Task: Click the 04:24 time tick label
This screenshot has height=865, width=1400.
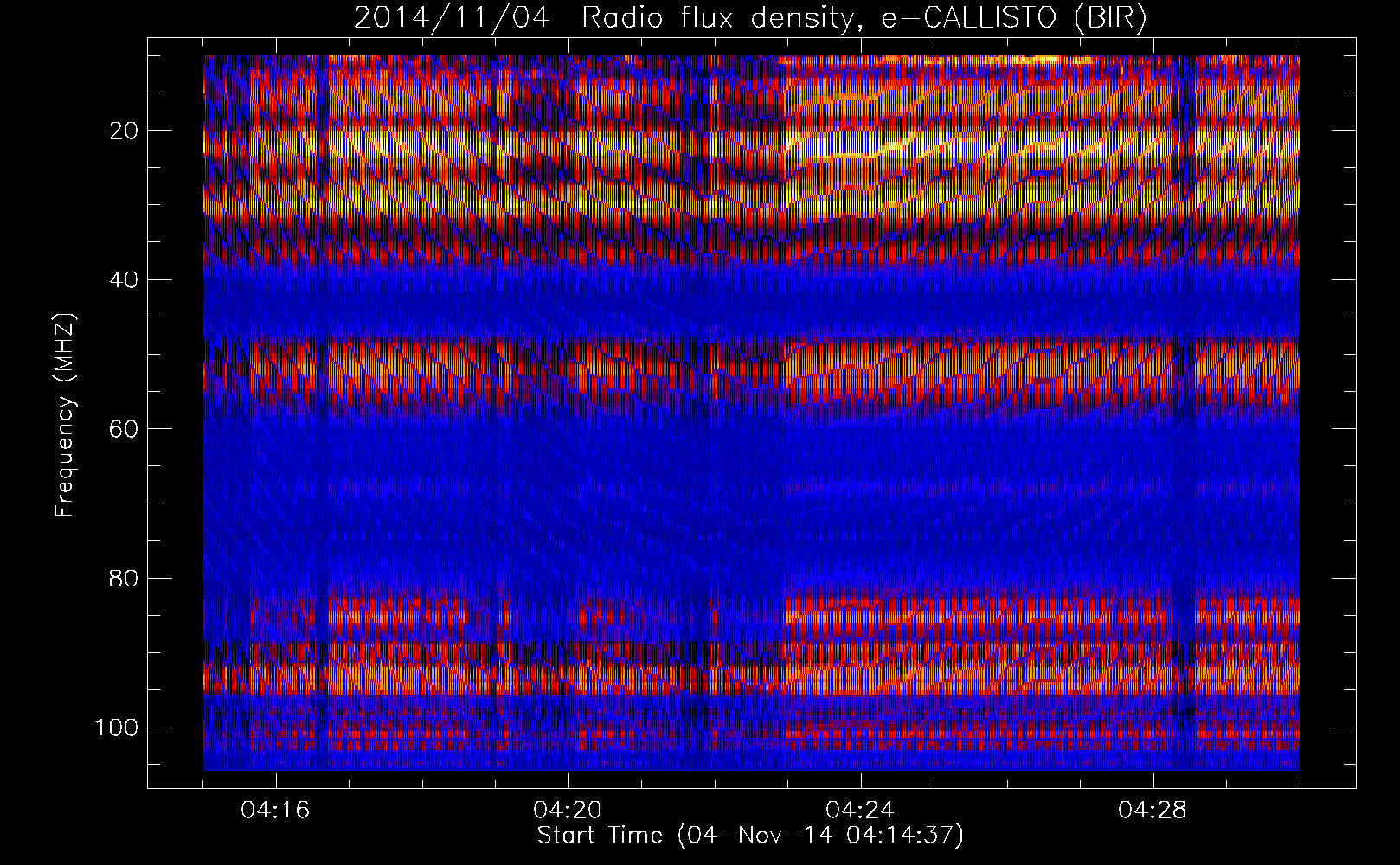Action: click(x=861, y=811)
